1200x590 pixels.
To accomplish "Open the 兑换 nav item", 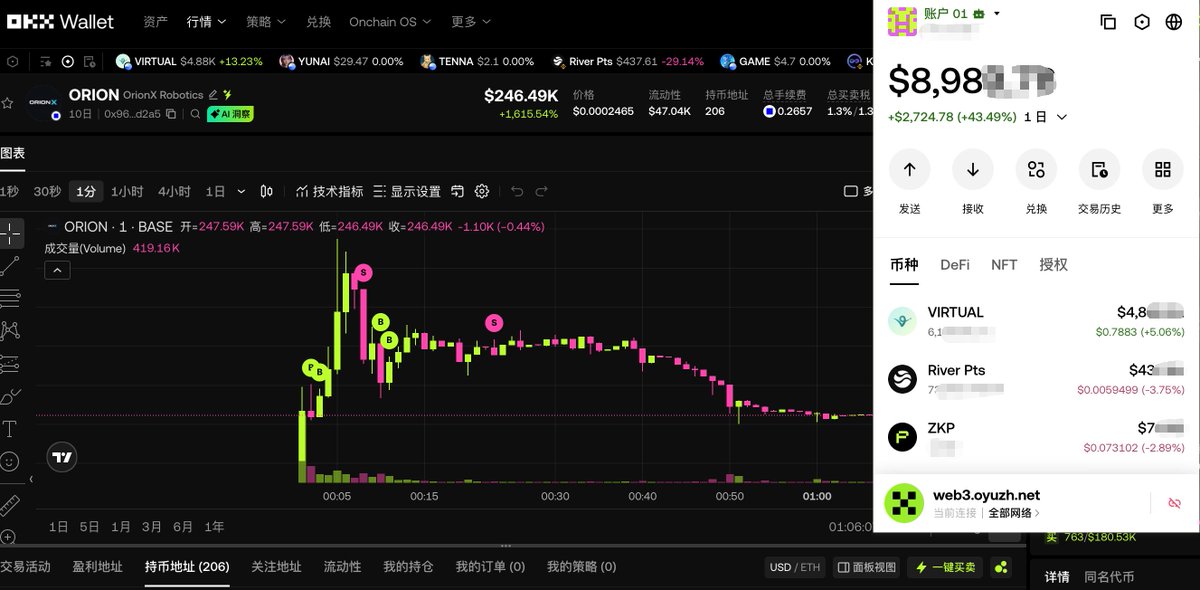I will coord(318,21).
